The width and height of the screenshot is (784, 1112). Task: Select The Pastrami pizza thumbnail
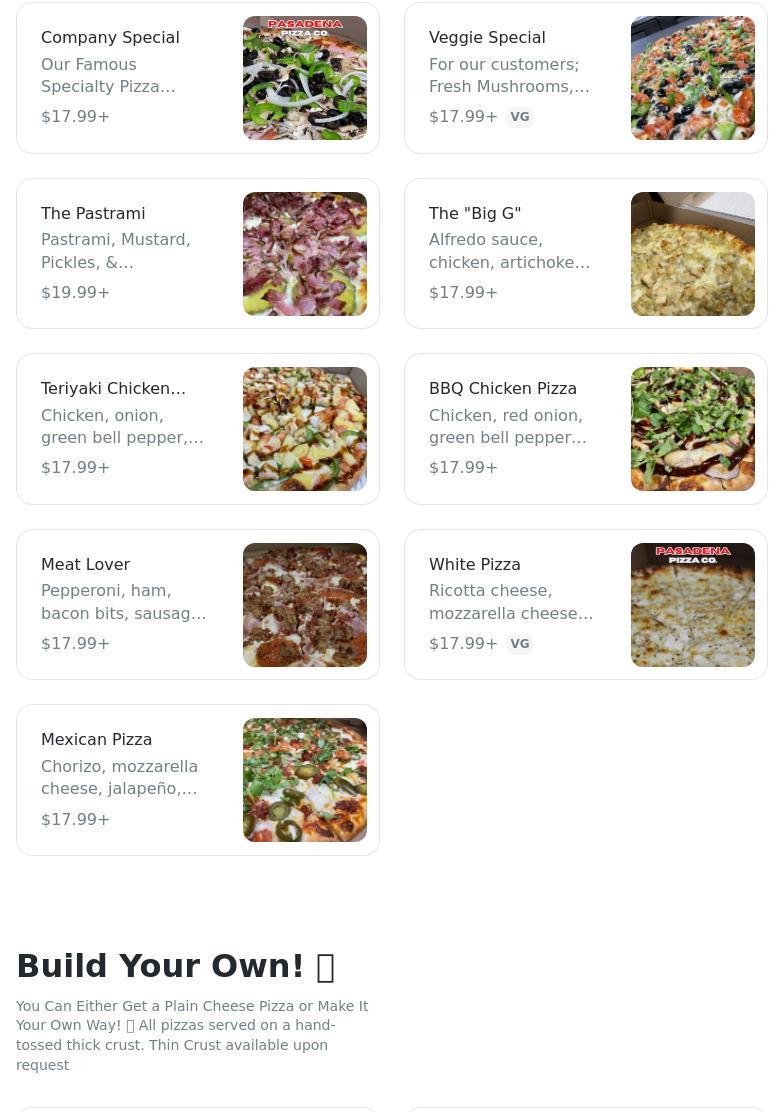point(305,254)
